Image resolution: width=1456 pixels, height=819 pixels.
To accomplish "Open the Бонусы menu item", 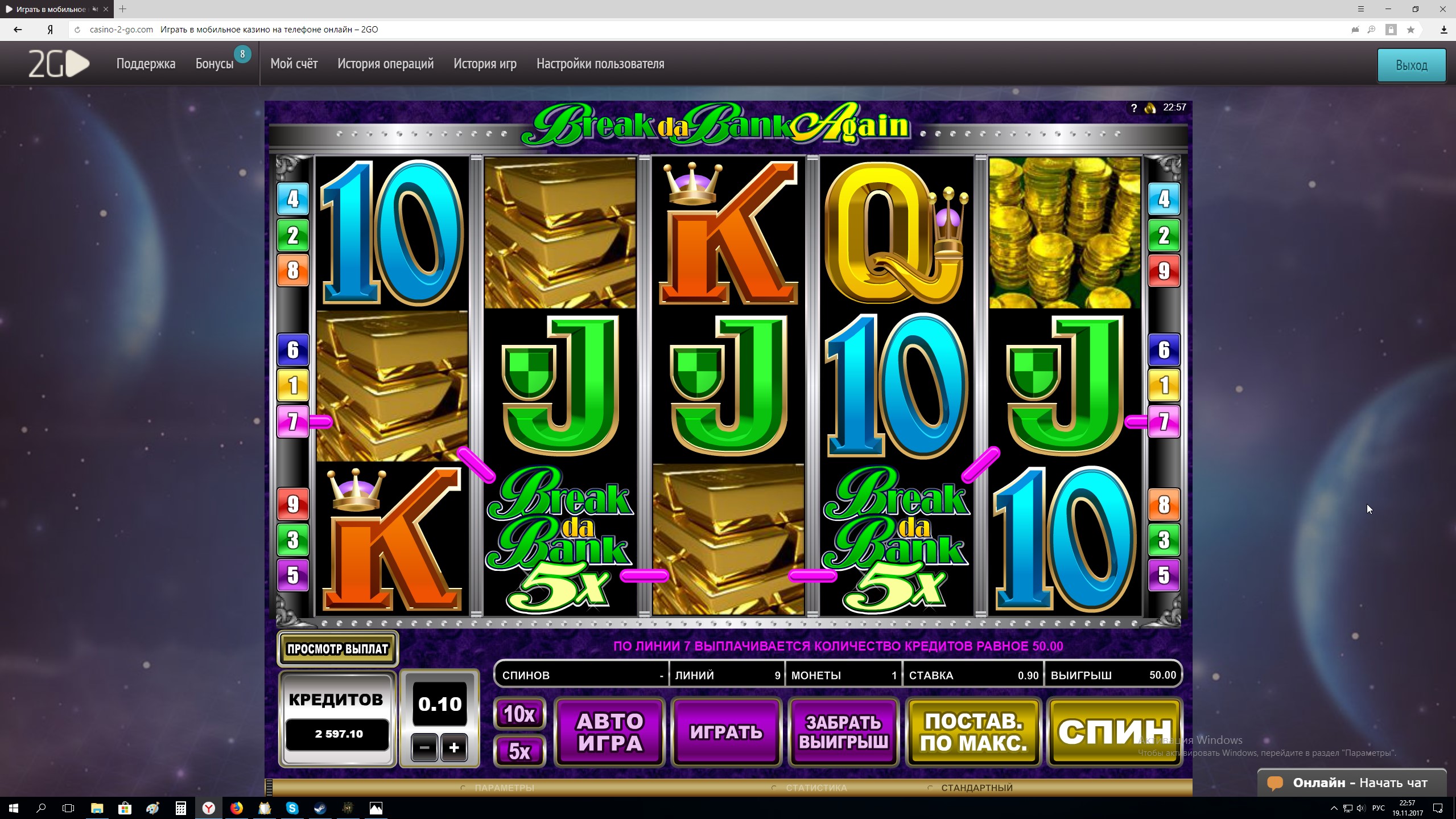I will 215,64.
